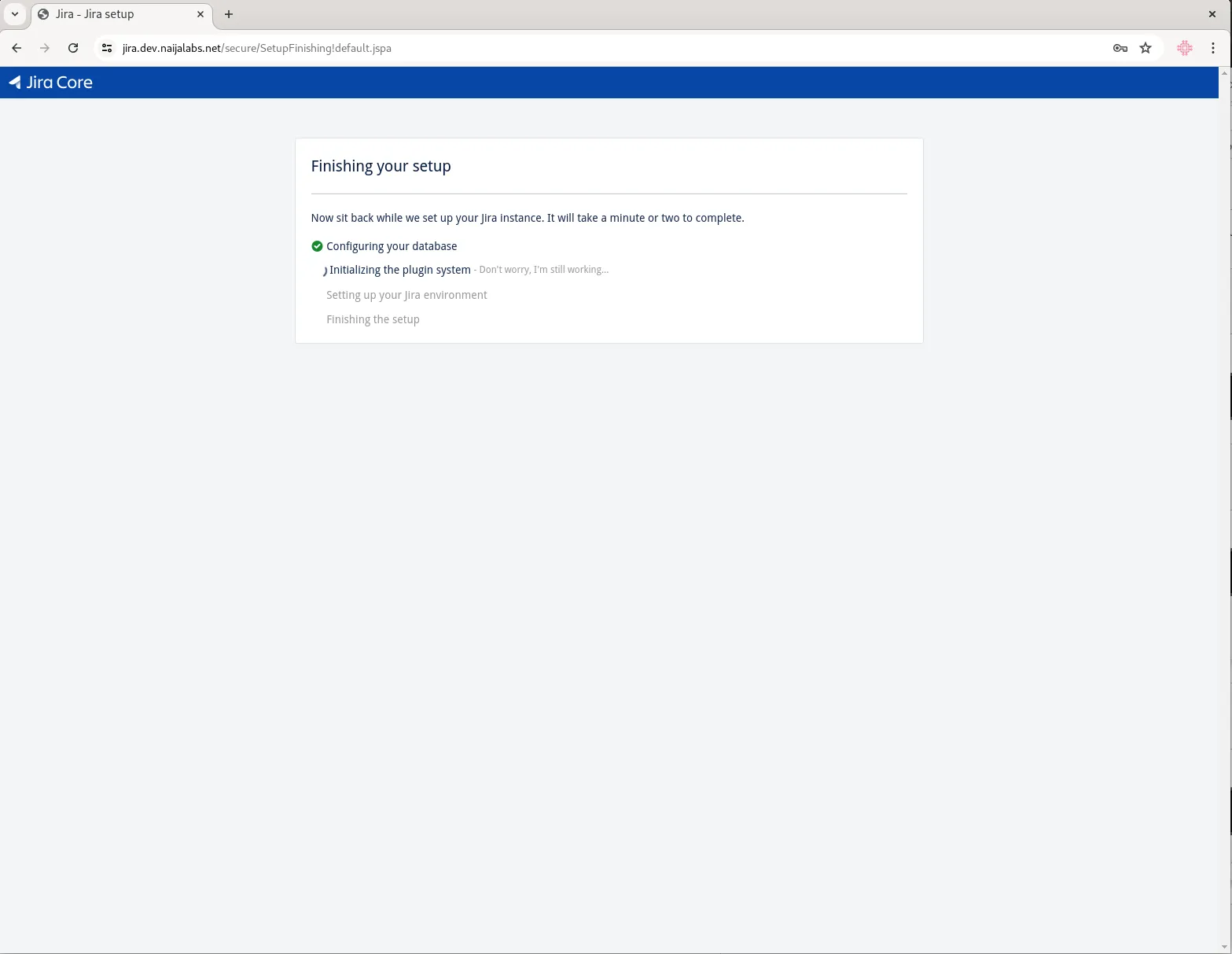Bookmark this page with the star icon
This screenshot has width=1232, height=954.
click(x=1146, y=48)
